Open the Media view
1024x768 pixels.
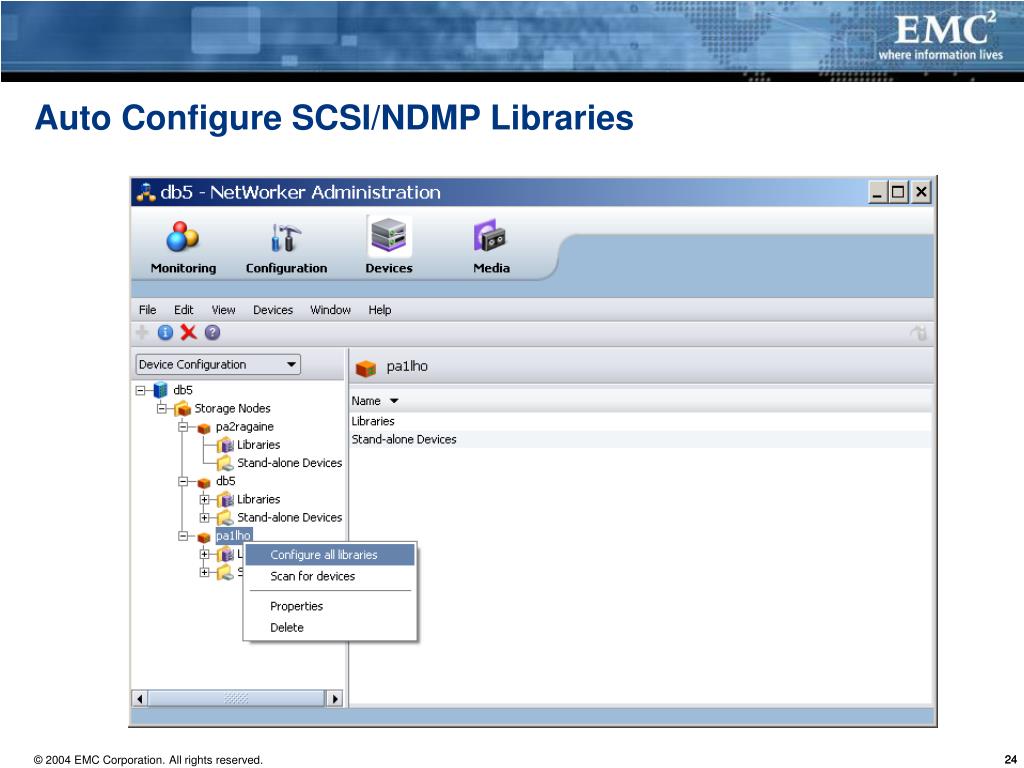[x=491, y=248]
